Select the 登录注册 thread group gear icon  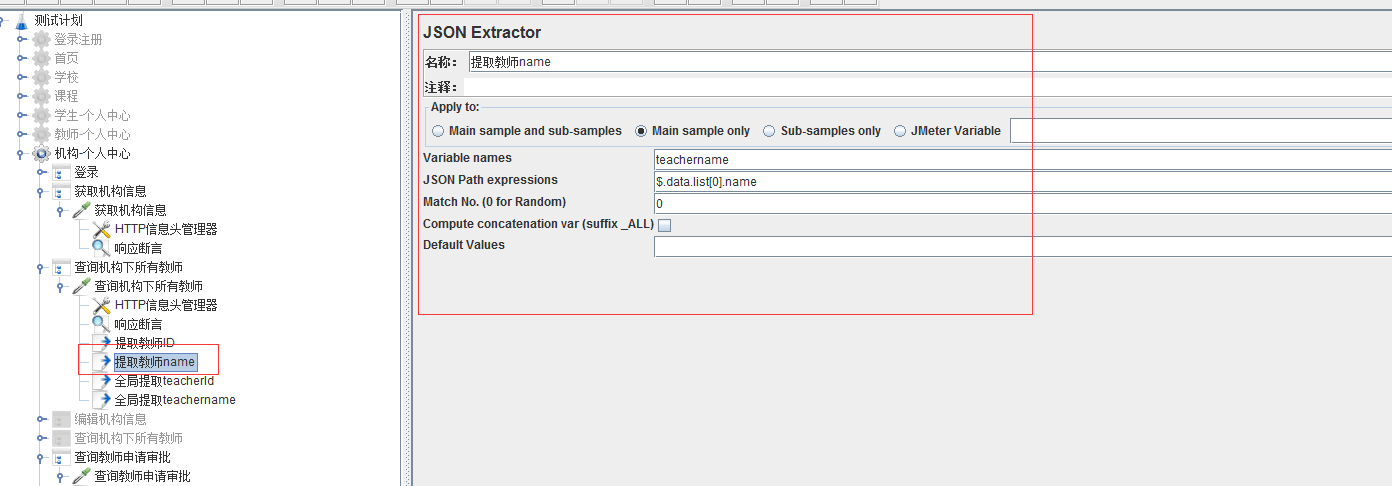point(41,39)
